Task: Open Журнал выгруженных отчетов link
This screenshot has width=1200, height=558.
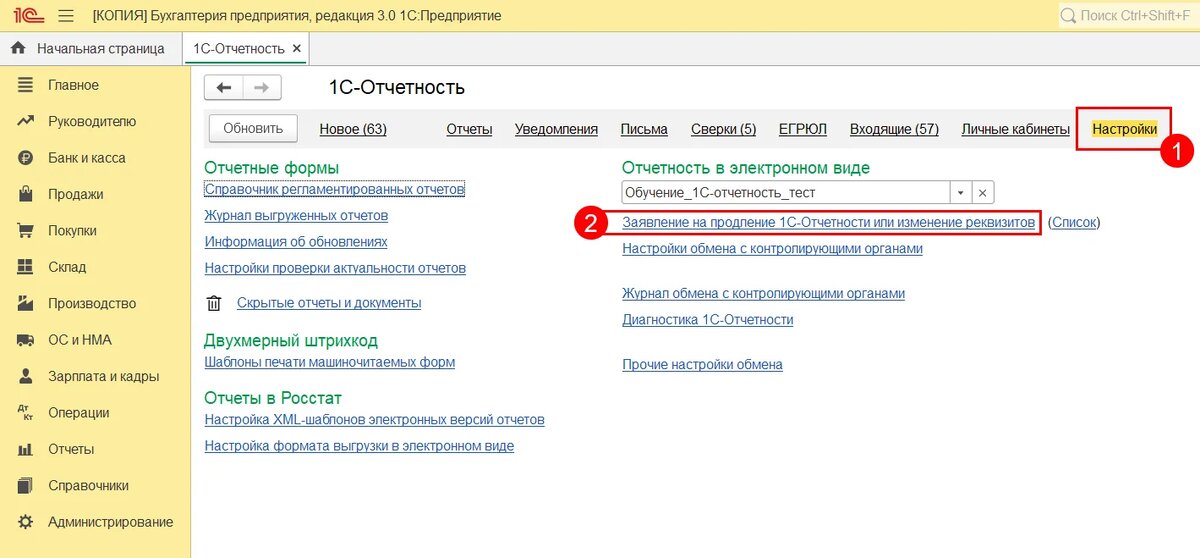Action: pos(296,215)
